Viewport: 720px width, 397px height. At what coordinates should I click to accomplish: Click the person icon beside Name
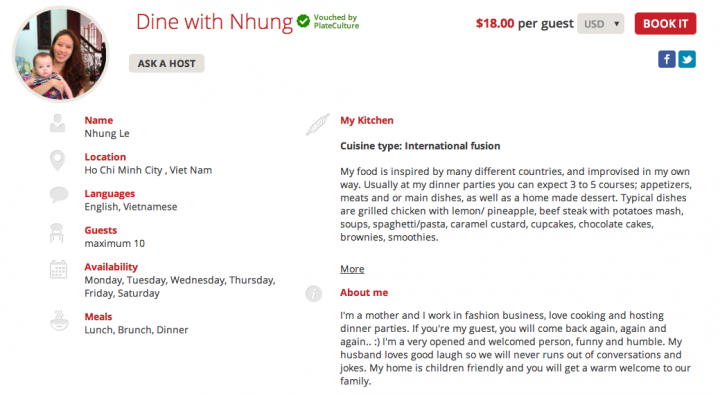click(57, 123)
